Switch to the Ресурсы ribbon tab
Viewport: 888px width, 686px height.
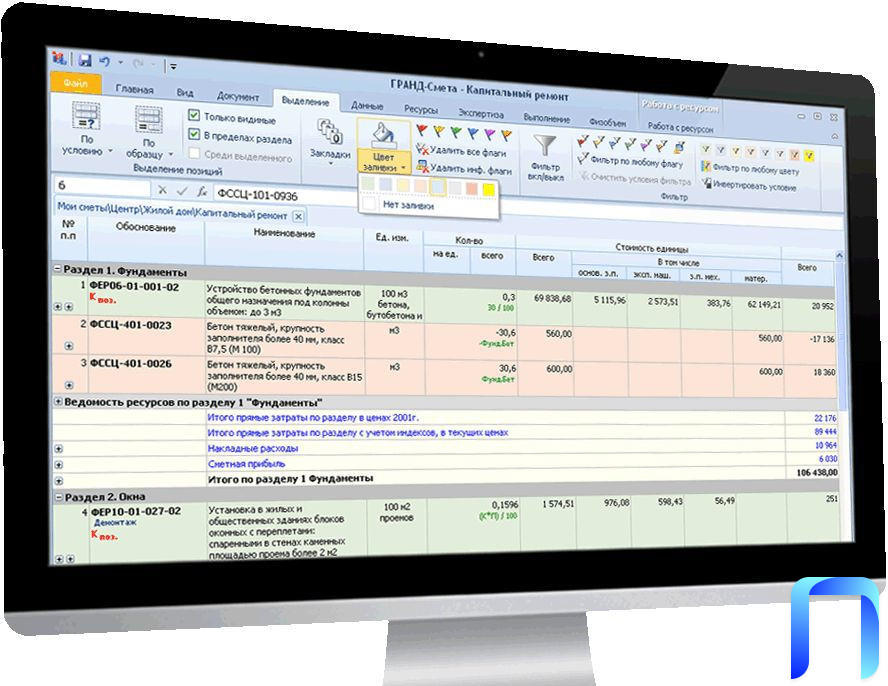[421, 109]
